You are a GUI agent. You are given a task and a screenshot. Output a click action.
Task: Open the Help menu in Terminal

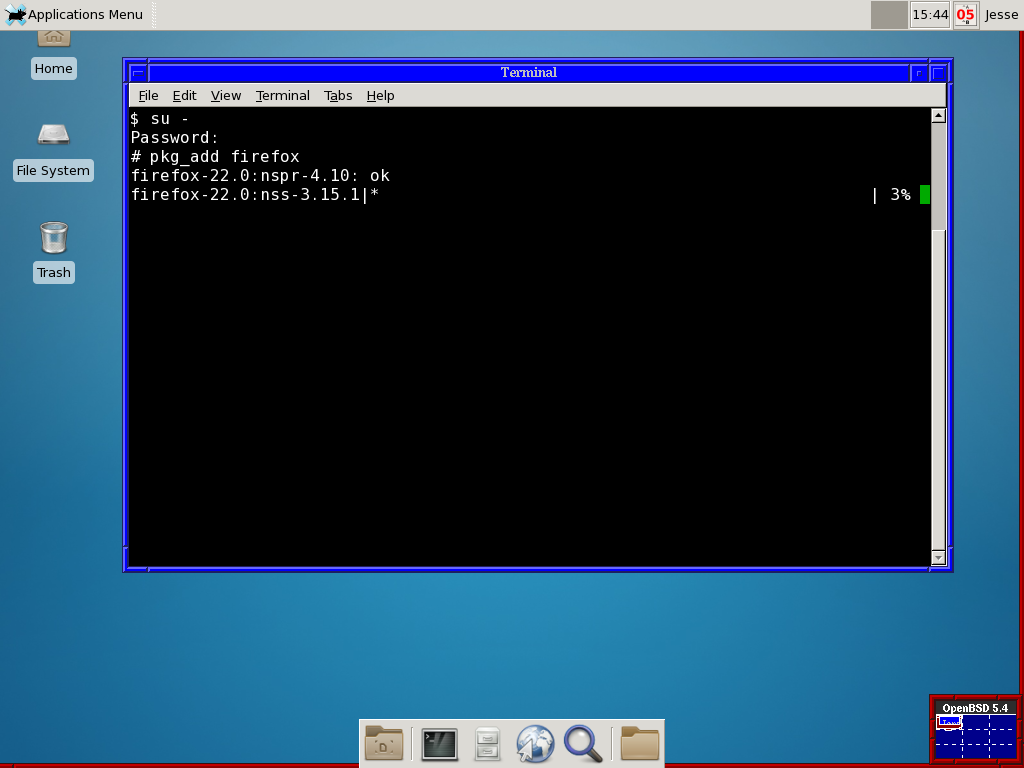pos(380,95)
